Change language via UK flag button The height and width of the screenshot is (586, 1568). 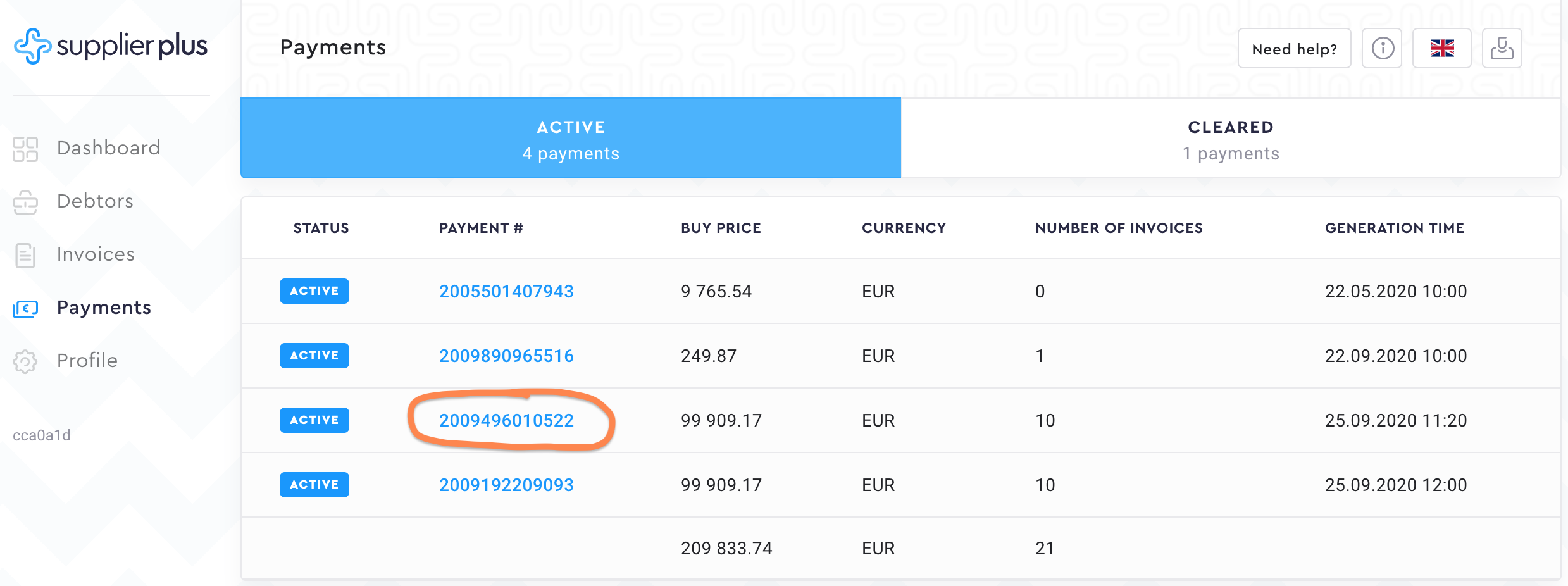[1442, 48]
